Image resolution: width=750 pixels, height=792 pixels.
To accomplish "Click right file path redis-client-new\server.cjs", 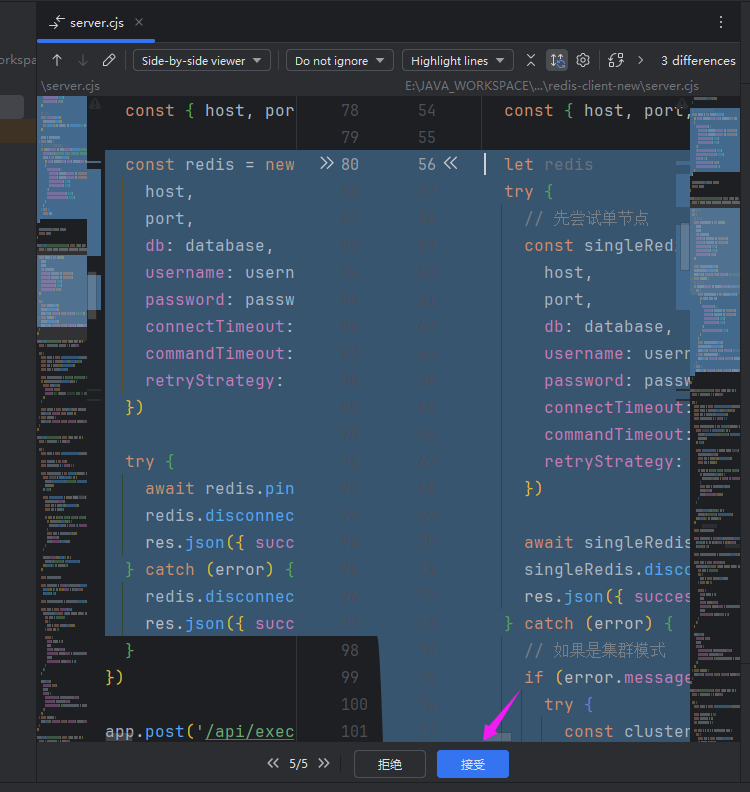I will pyautogui.click(x=552, y=86).
